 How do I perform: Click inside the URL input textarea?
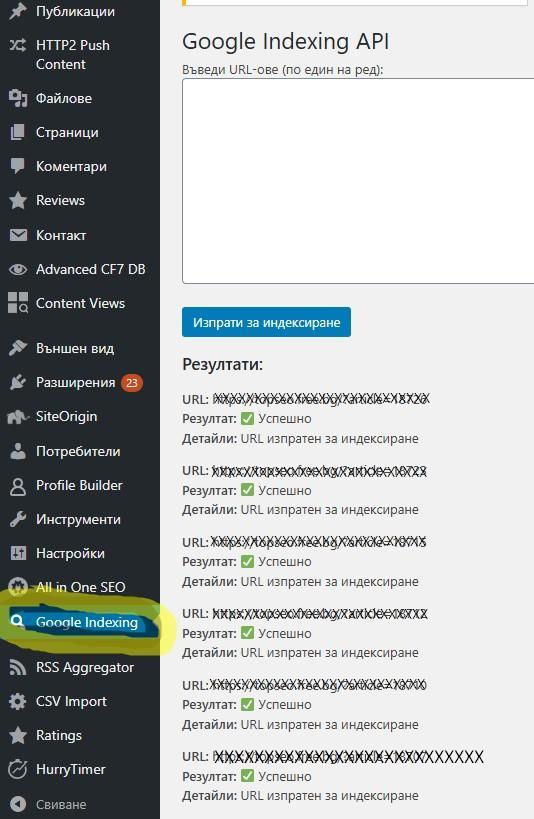[358, 181]
